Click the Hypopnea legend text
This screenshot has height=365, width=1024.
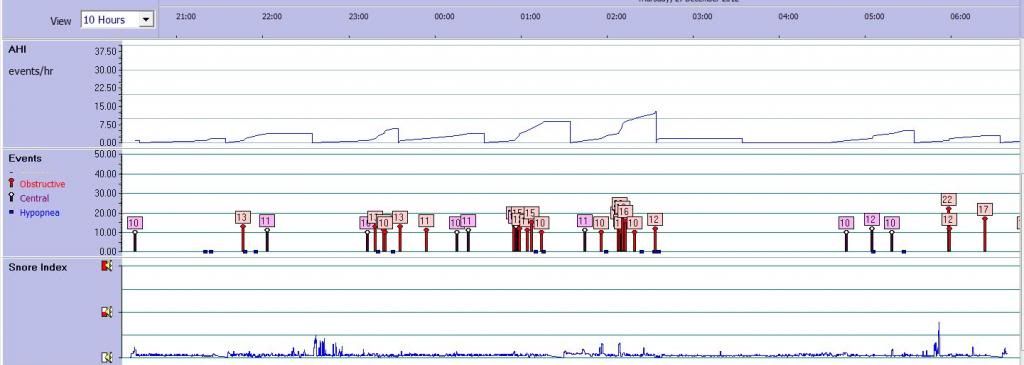pos(40,212)
